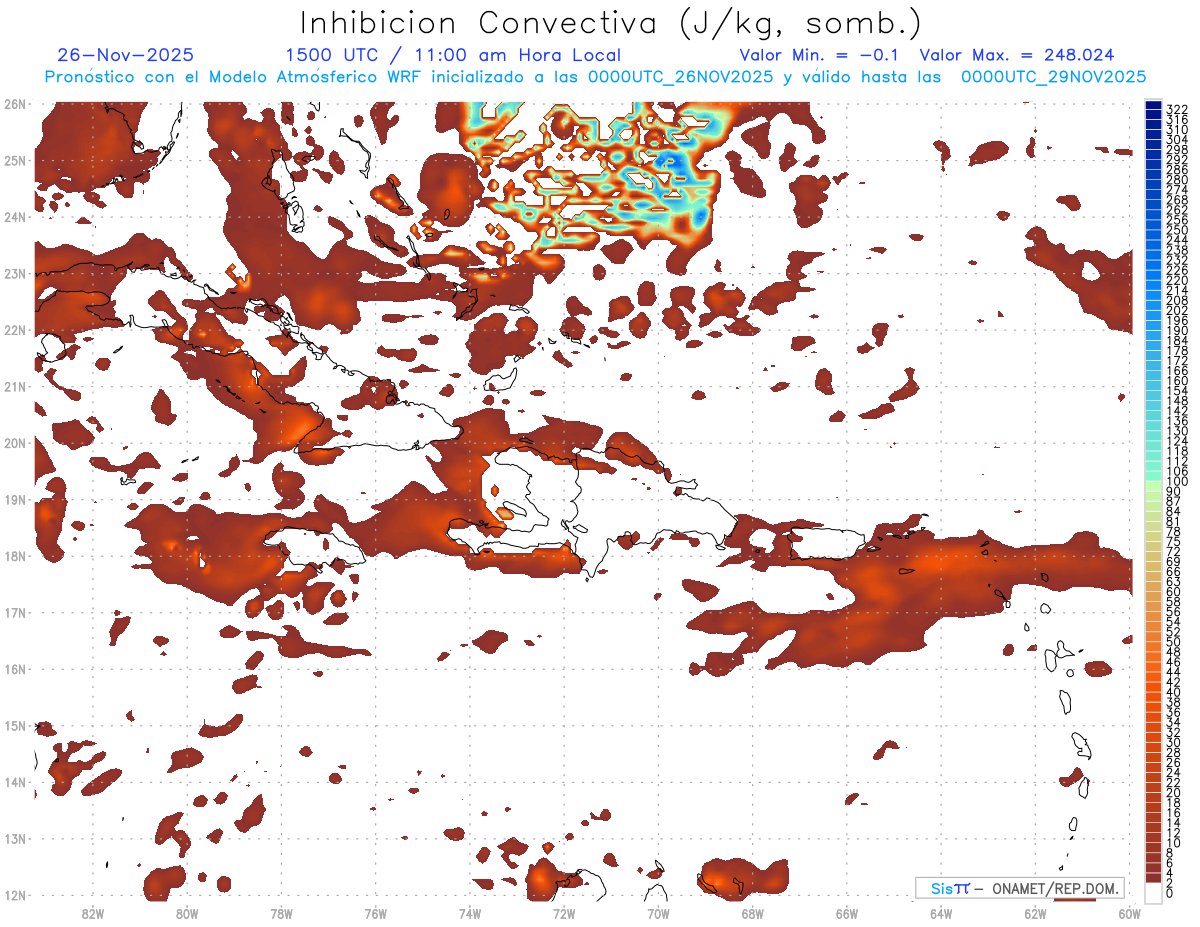Click the "17N" latitude label
This screenshot has width=1200, height=927.
[x=15, y=612]
